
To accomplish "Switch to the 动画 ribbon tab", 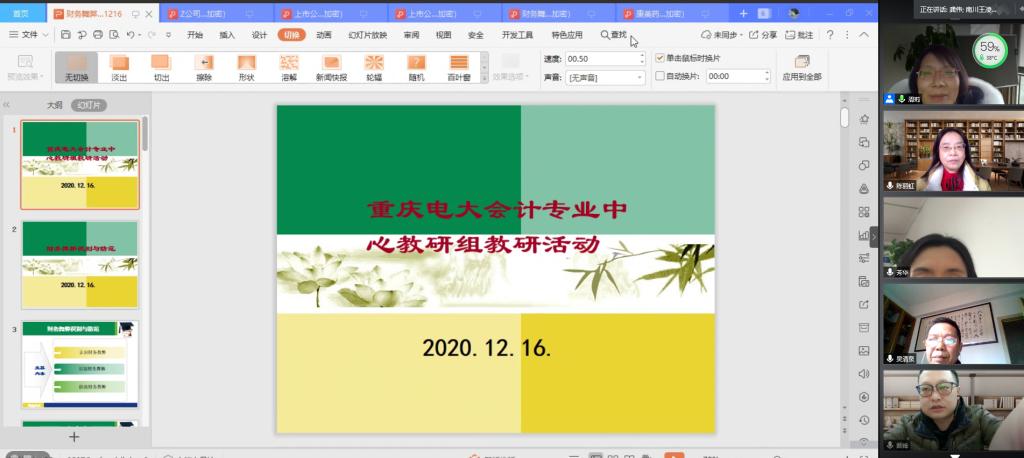I will tap(324, 35).
